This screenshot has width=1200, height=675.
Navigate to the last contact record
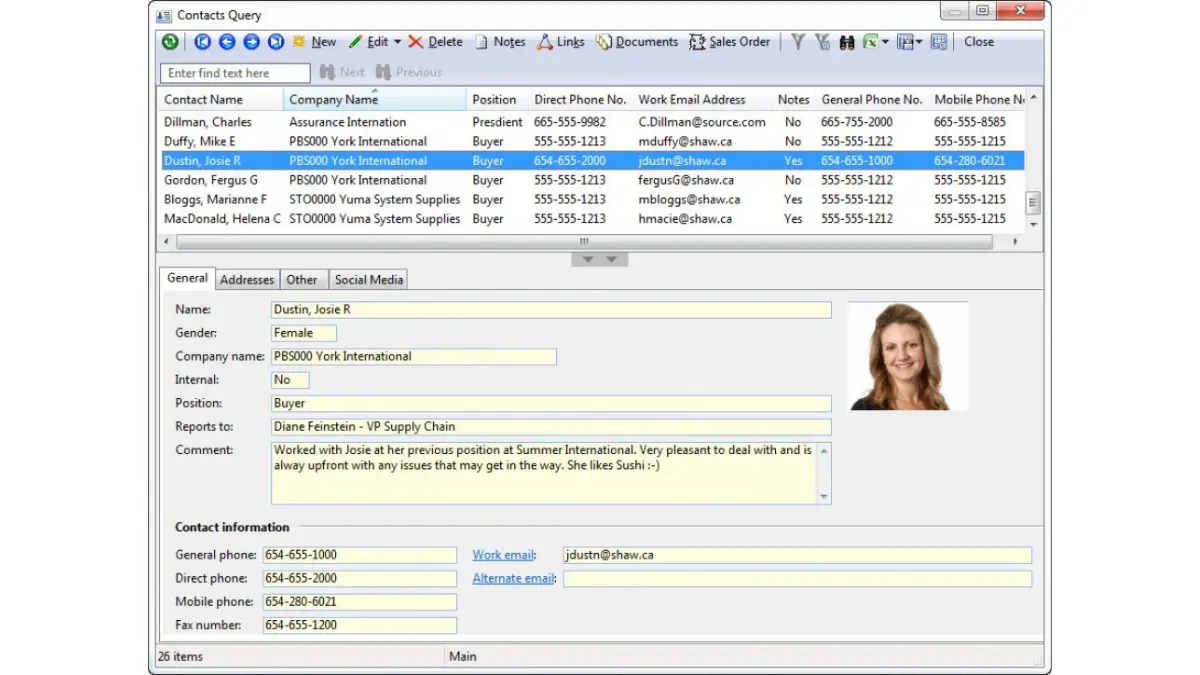pos(277,42)
